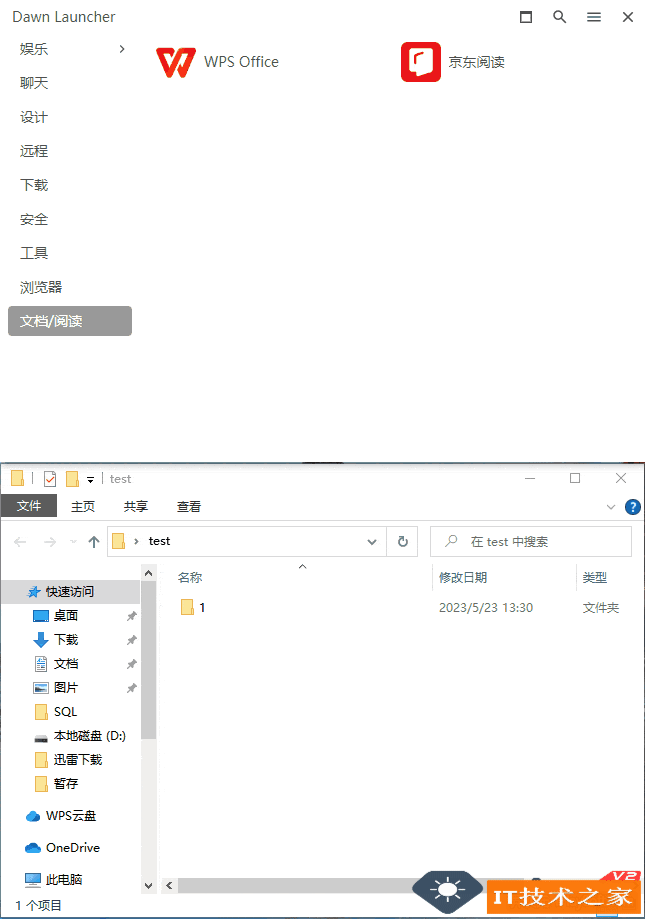
Task: Switch to the 查看 ribbon tab
Action: click(189, 506)
